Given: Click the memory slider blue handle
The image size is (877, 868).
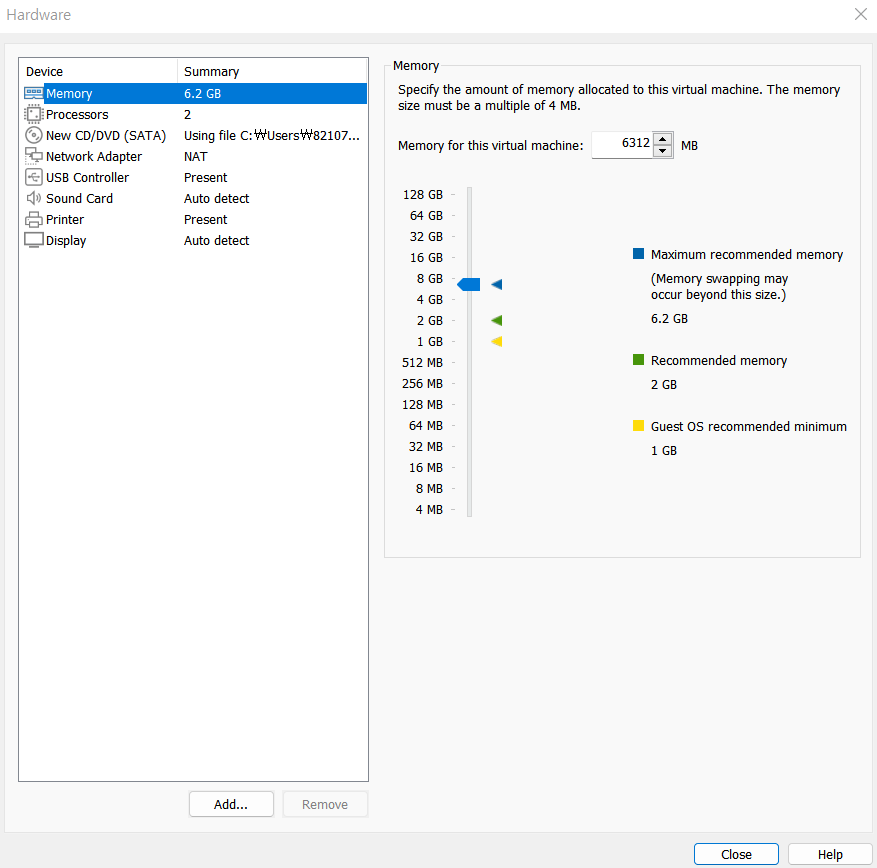Looking at the screenshot, I should (x=469, y=285).
